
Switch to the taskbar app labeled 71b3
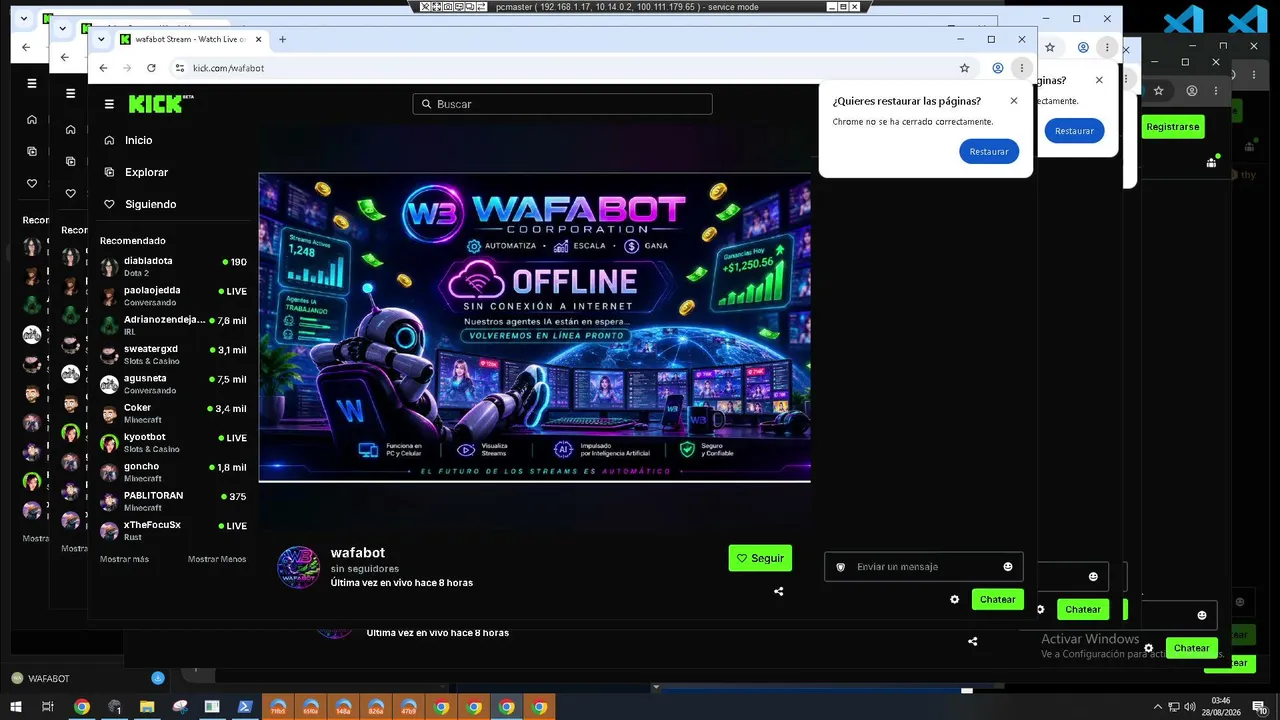tap(278, 707)
